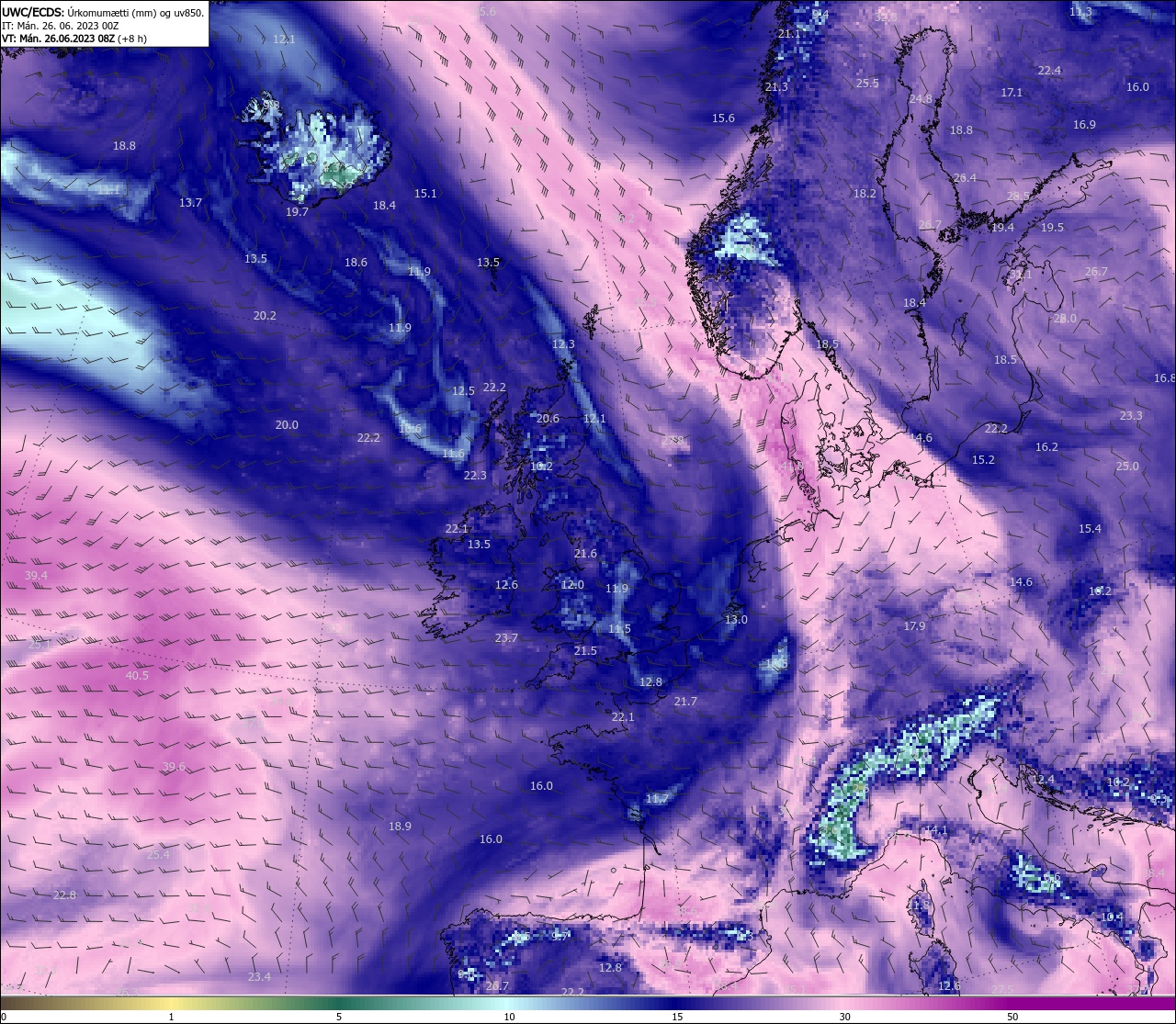Click the map value 25.5
This screenshot has height=1024, width=1176.
tap(867, 83)
